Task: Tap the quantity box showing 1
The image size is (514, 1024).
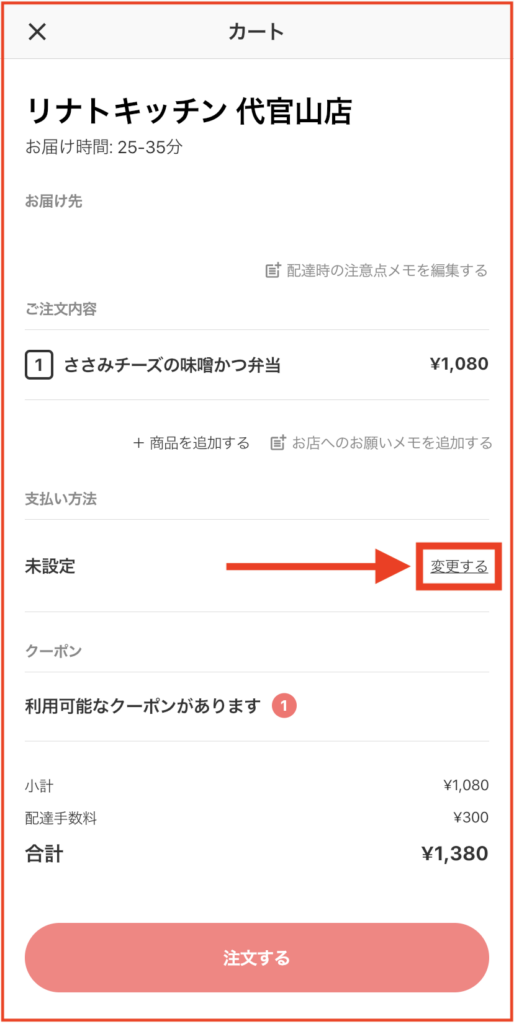Action: pyautogui.click(x=39, y=365)
